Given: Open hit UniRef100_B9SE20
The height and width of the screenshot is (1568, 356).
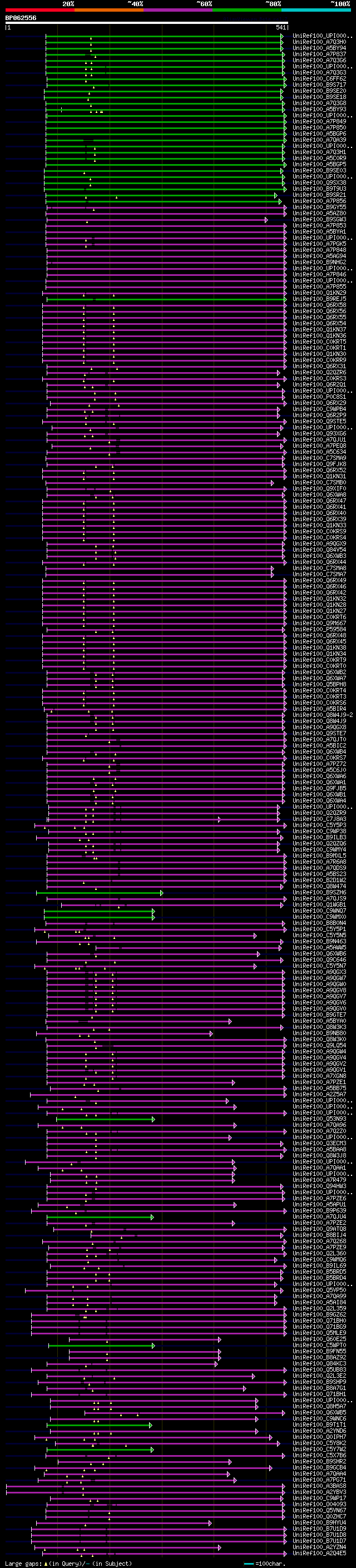Looking at the screenshot, I should coord(319,91).
